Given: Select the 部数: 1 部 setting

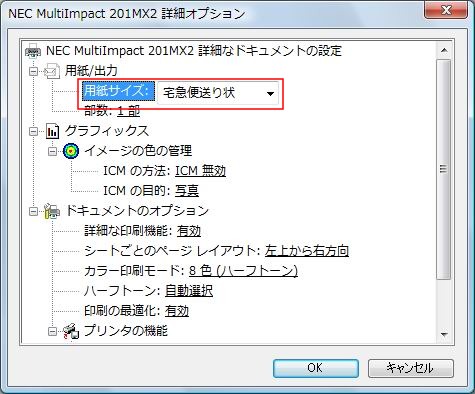Looking at the screenshot, I should (x=112, y=111).
